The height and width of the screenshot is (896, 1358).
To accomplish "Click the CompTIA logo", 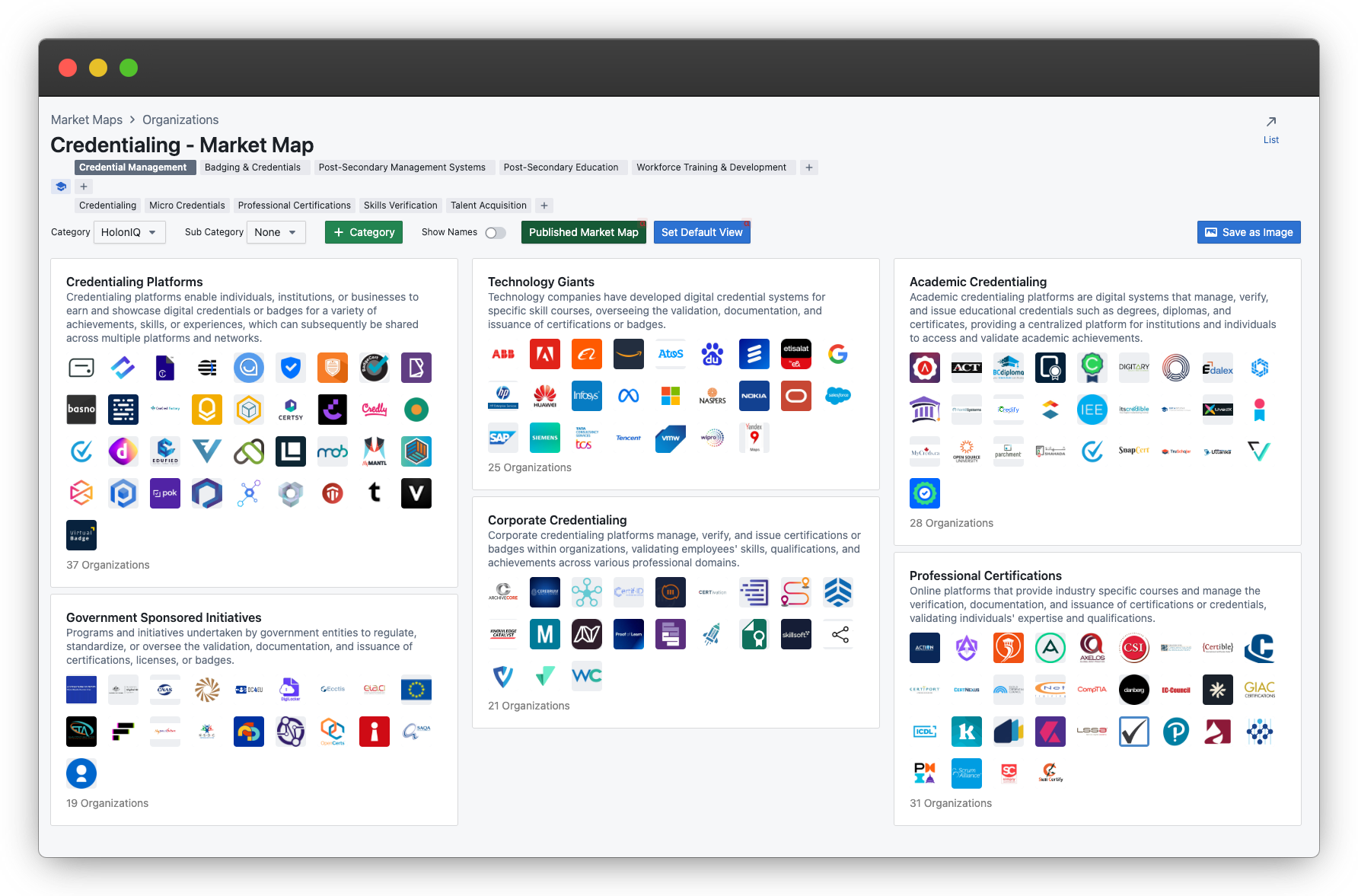I will [x=1092, y=690].
